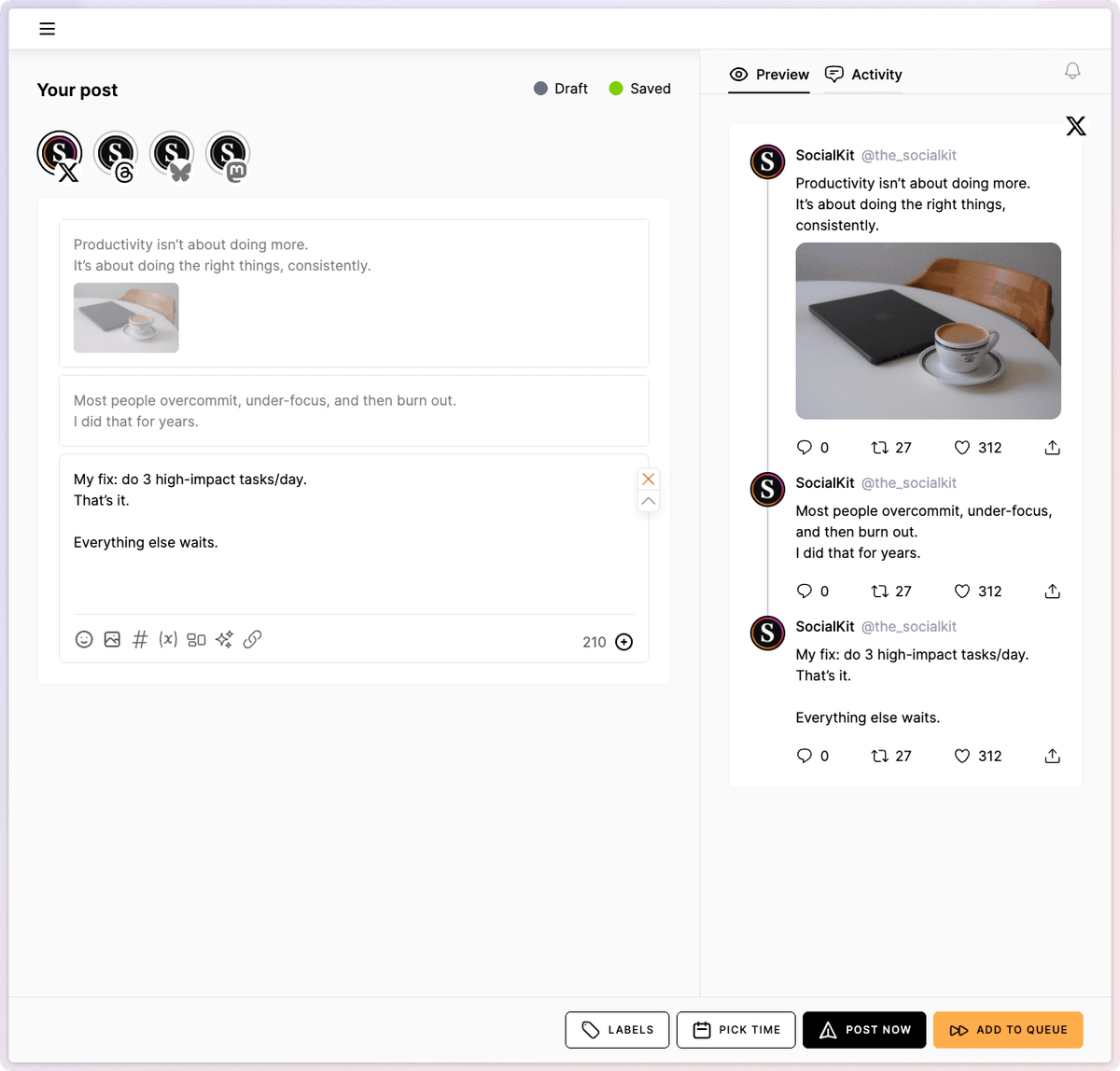Open the hamburger menu
Image resolution: width=1120 pixels, height=1071 pixels.
(x=47, y=29)
